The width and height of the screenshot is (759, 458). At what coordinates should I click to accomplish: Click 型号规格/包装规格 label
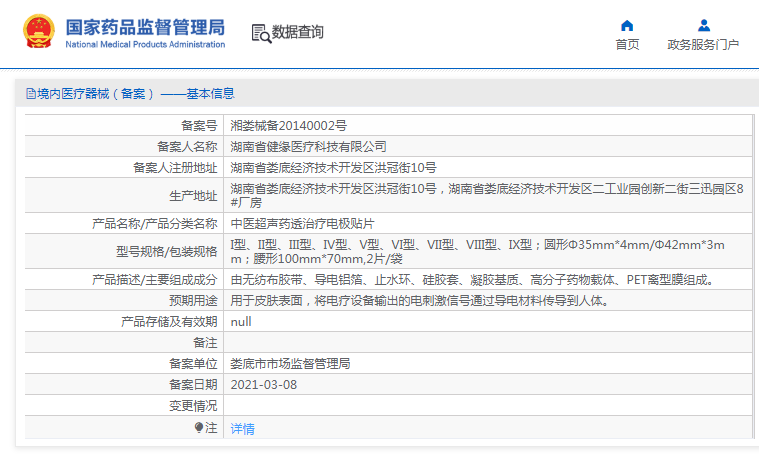[167, 252]
